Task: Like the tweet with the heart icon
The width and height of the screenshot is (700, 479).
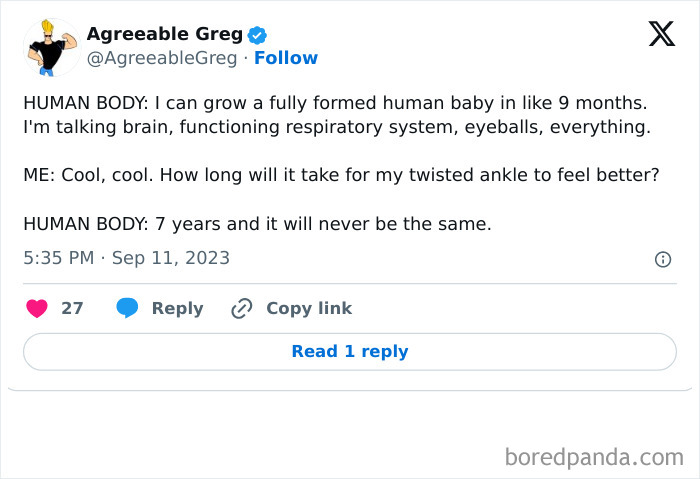Action: (37, 308)
